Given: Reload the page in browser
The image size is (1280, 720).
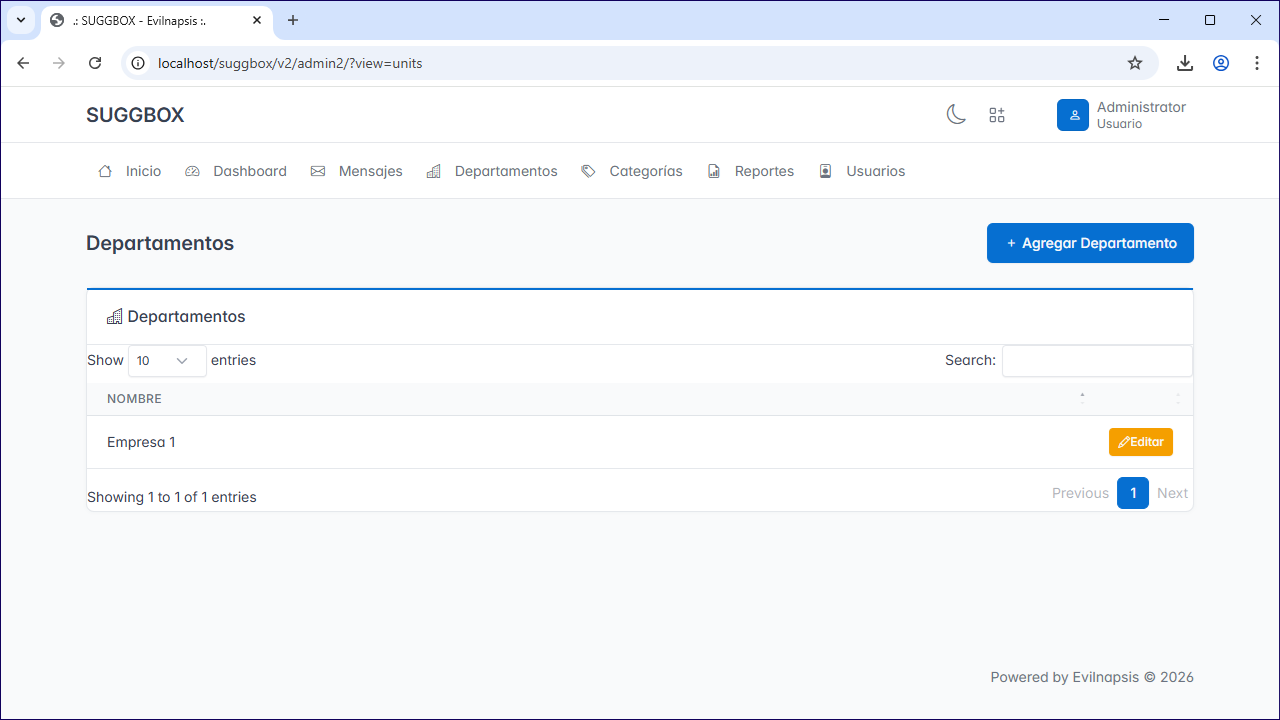Looking at the screenshot, I should coord(95,63).
